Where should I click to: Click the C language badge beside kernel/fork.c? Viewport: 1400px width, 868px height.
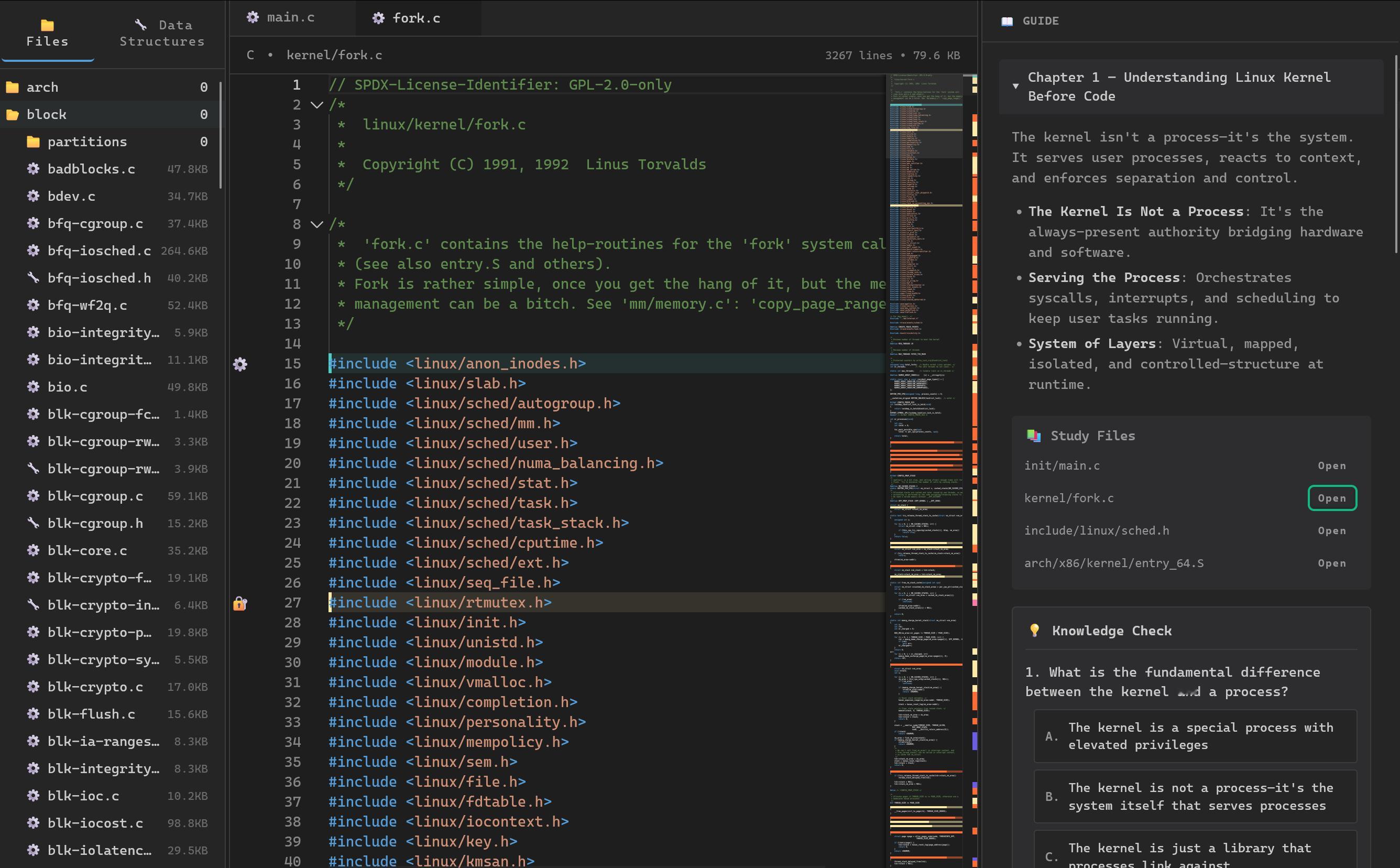(x=251, y=55)
